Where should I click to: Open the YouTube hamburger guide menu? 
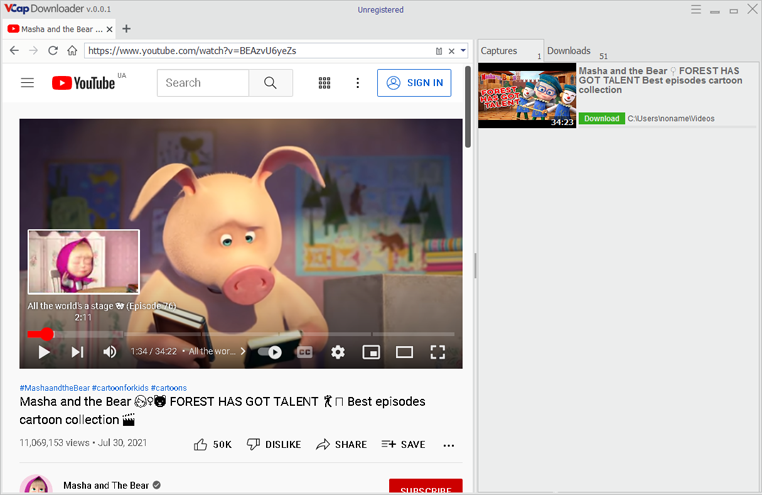tap(27, 83)
